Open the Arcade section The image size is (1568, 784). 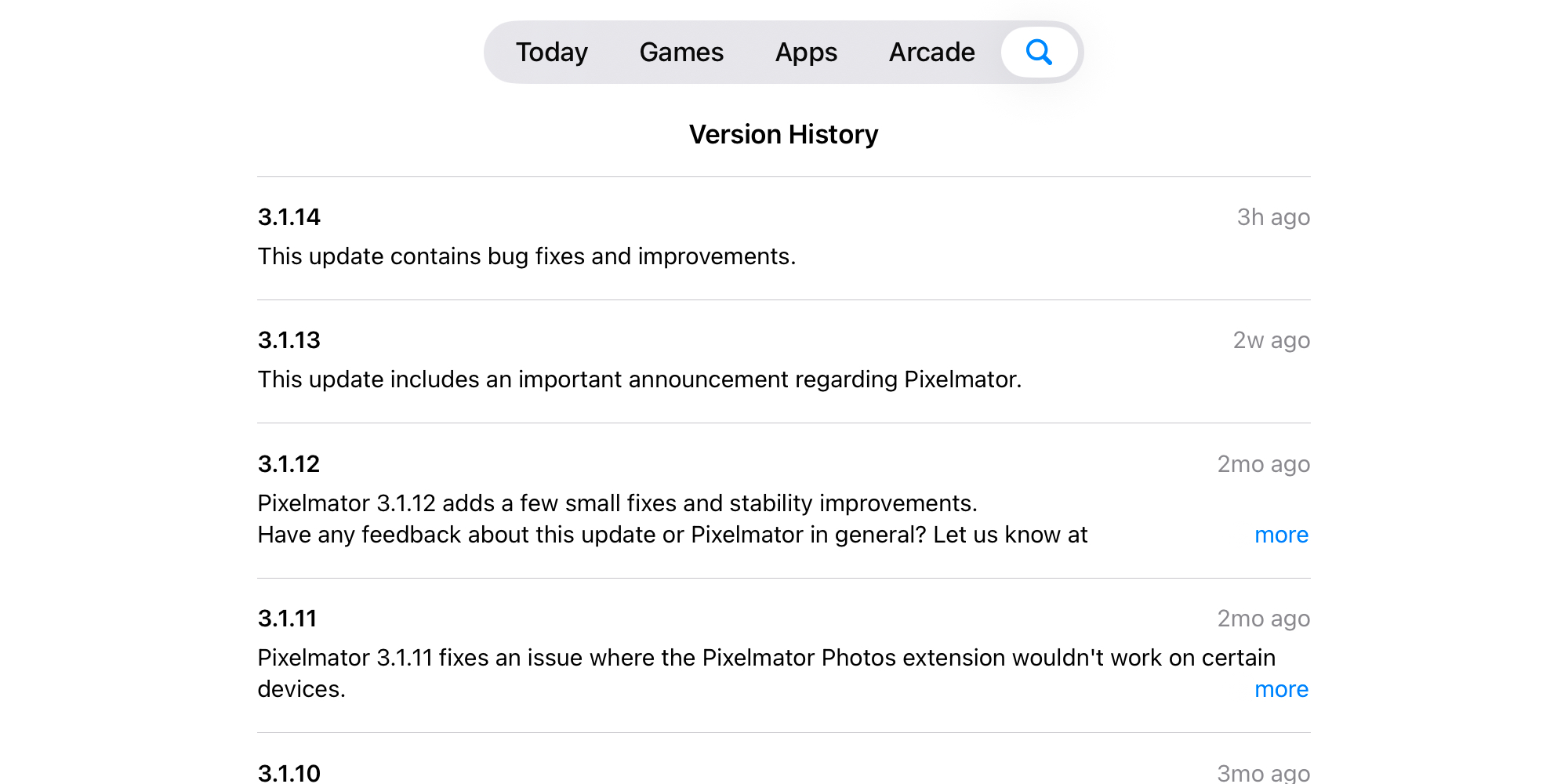[x=931, y=52]
